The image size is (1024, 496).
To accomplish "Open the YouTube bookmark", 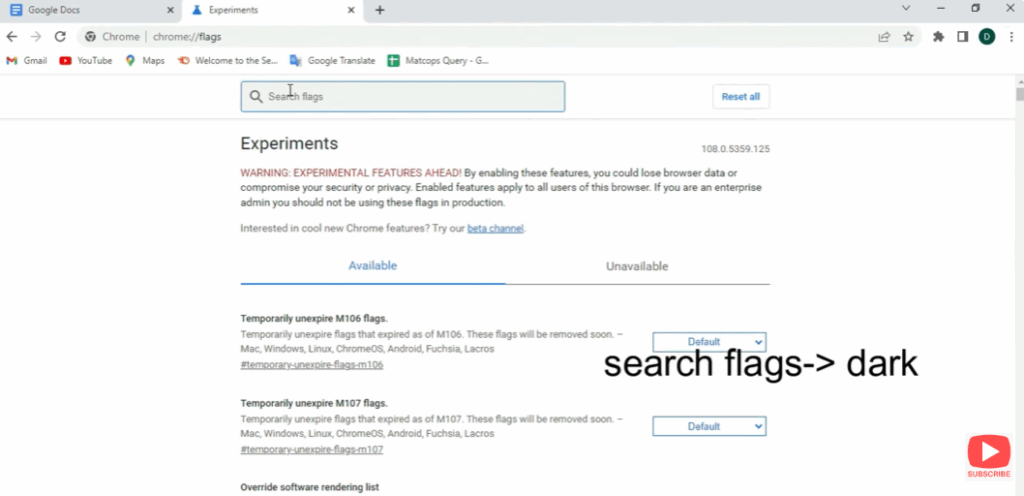I will [86, 60].
